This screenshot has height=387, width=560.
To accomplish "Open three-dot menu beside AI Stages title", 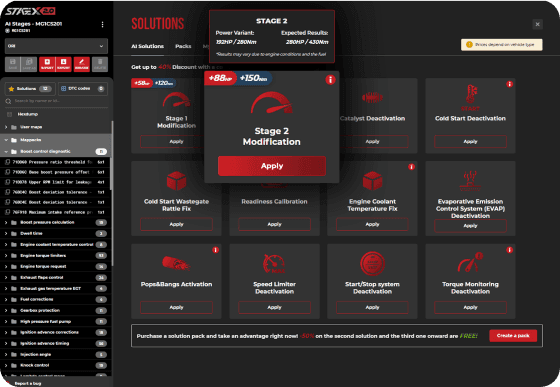I will [102, 24].
